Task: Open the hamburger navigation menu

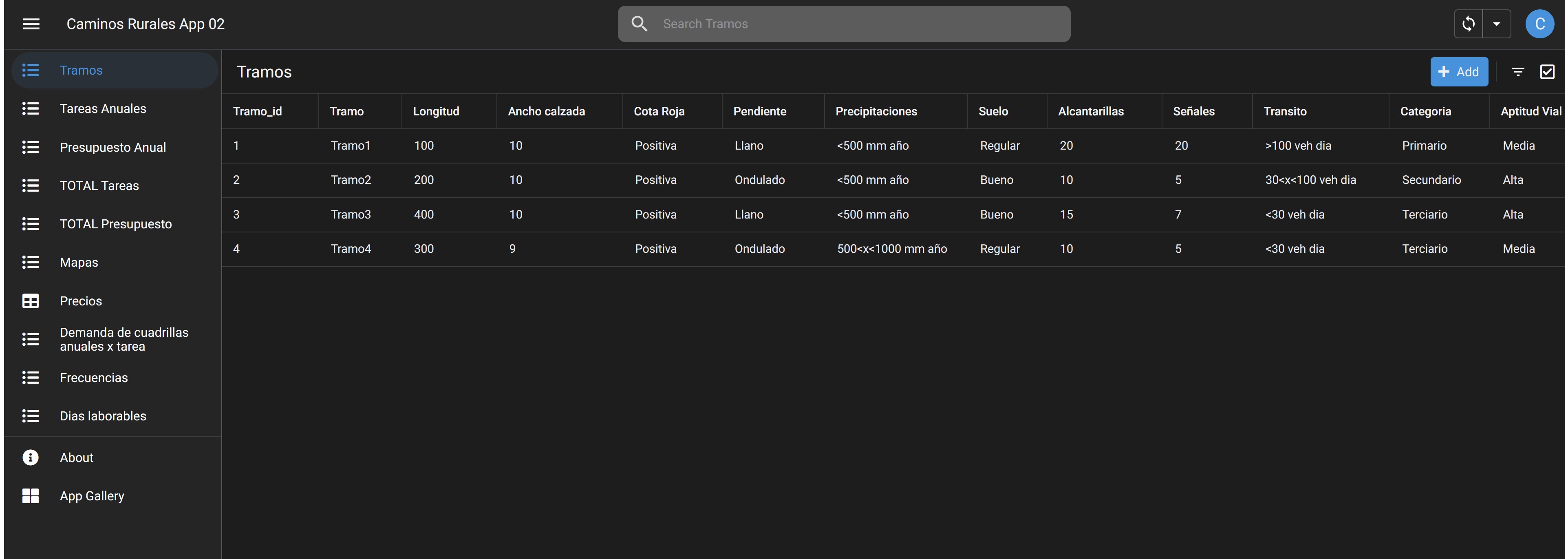Action: pos(31,24)
